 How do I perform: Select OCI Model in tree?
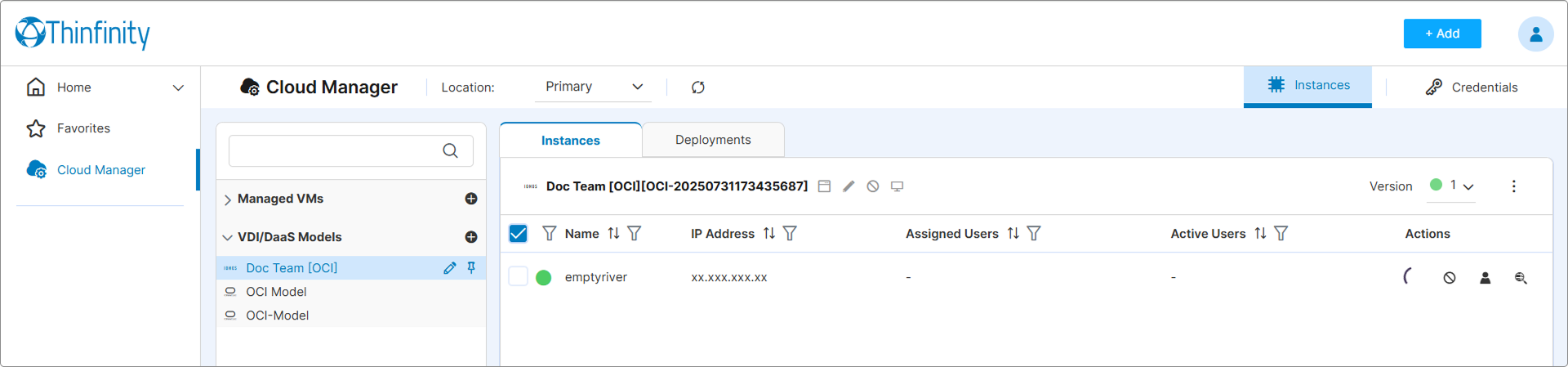[x=276, y=292]
